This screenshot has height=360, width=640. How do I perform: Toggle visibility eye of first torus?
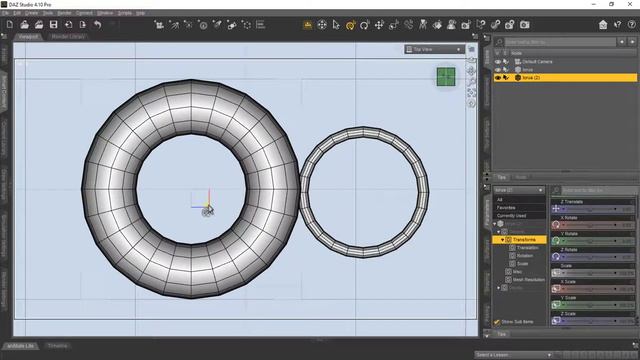pyautogui.click(x=498, y=70)
